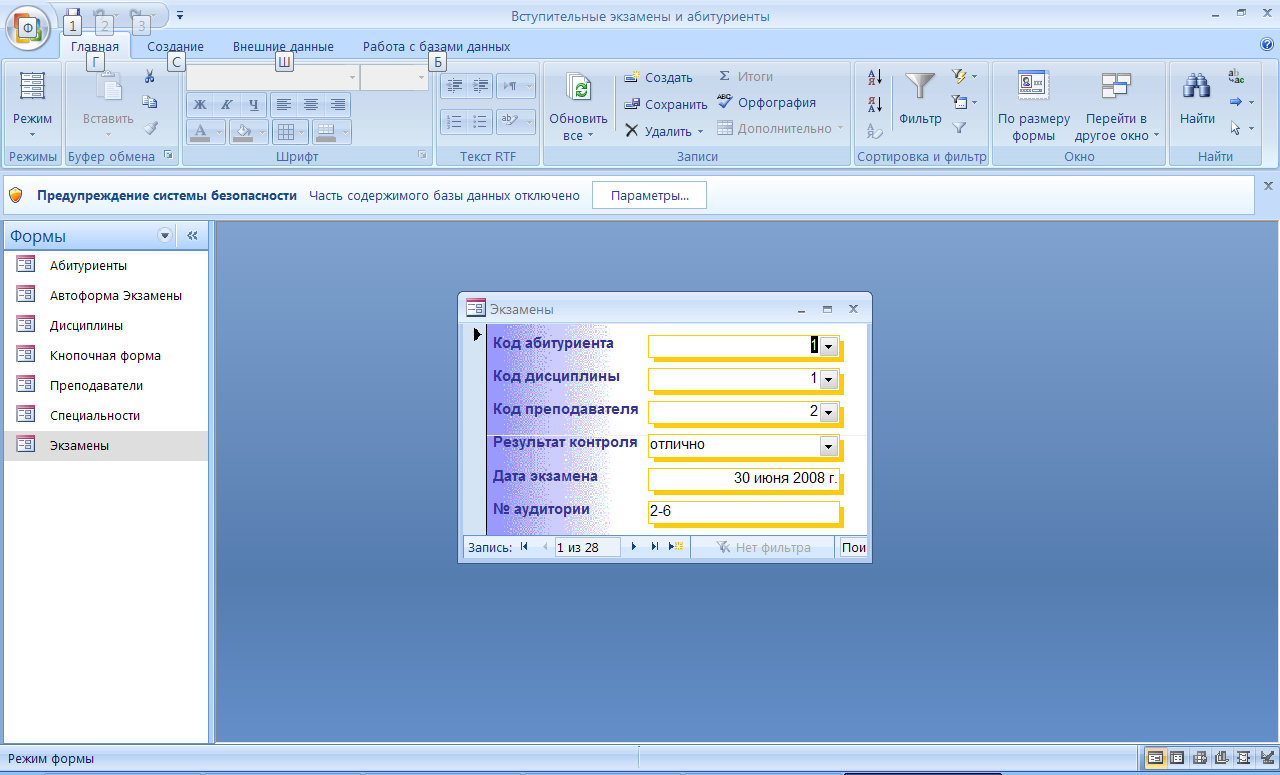This screenshot has height=775, width=1280.
Task: Click the record selector arrow in Экзамены form
Action: point(477,335)
